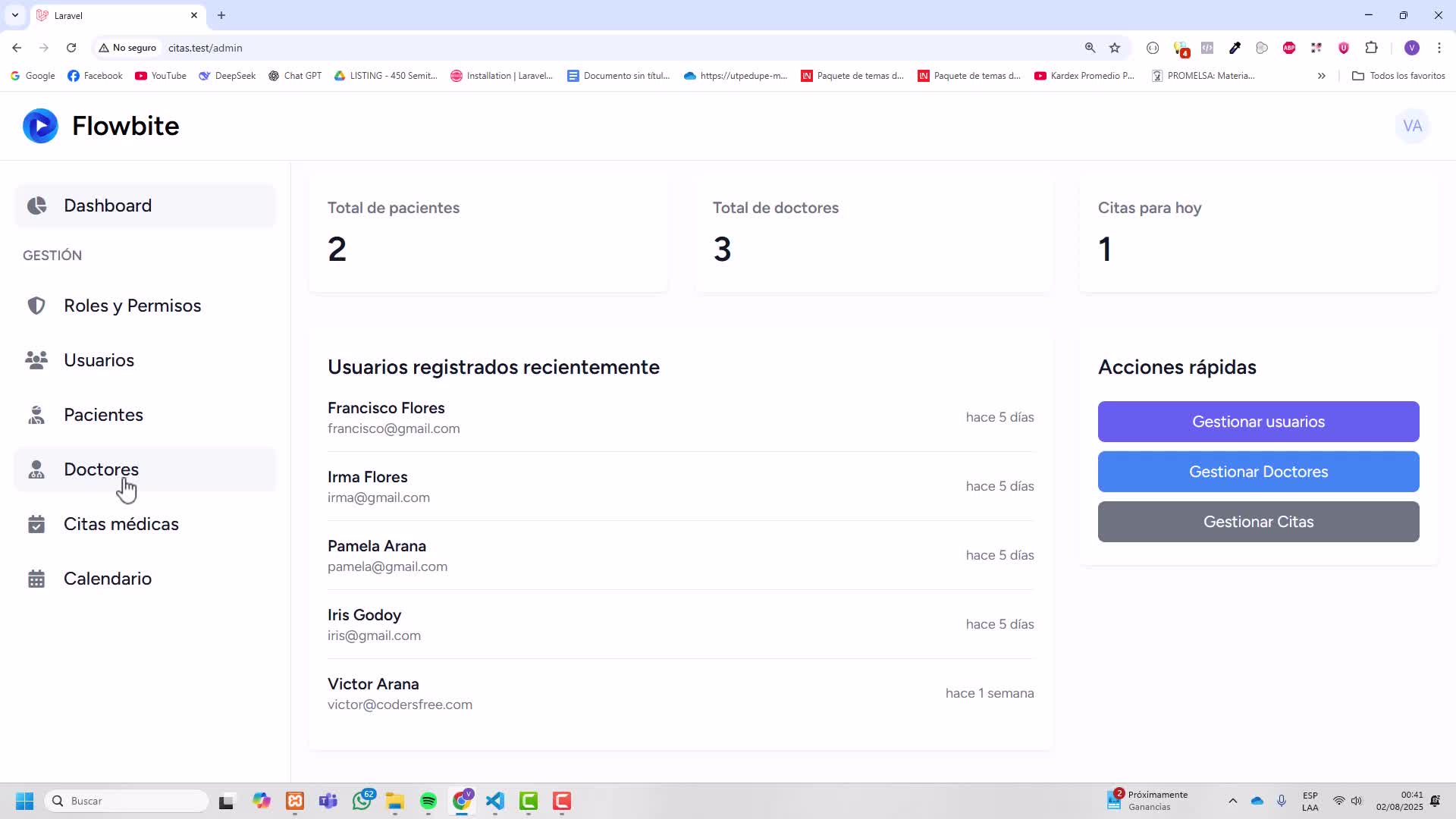The width and height of the screenshot is (1456, 819).
Task: Open Spotify from the taskbar
Action: coord(428,801)
